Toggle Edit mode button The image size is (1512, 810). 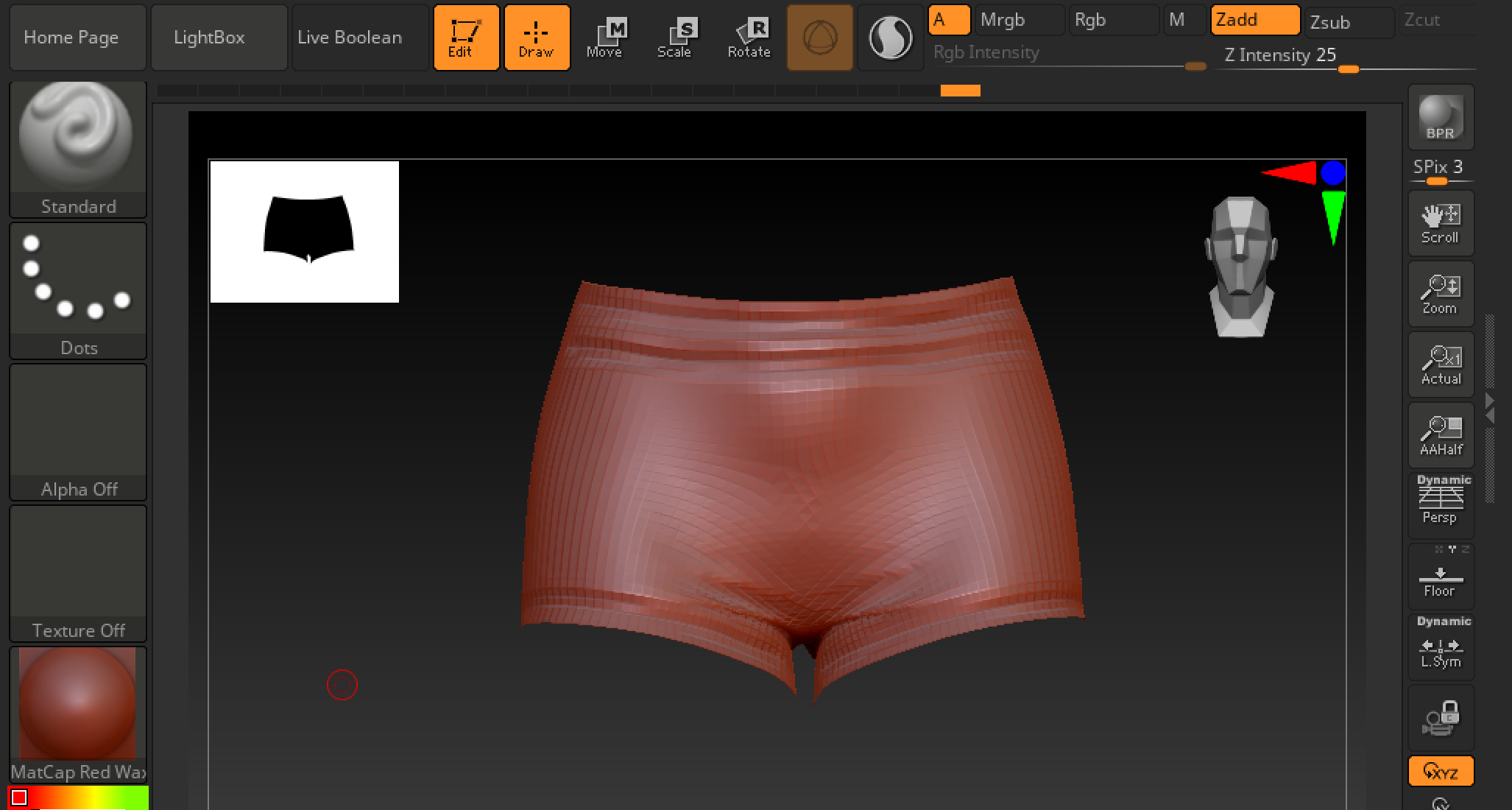(x=466, y=38)
